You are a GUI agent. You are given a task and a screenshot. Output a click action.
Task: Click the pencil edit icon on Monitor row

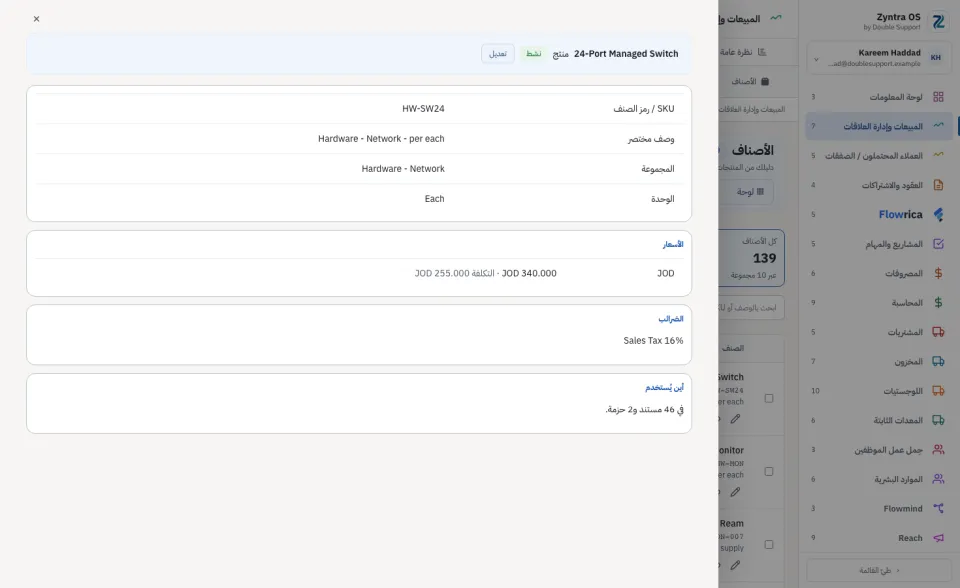(x=735, y=492)
